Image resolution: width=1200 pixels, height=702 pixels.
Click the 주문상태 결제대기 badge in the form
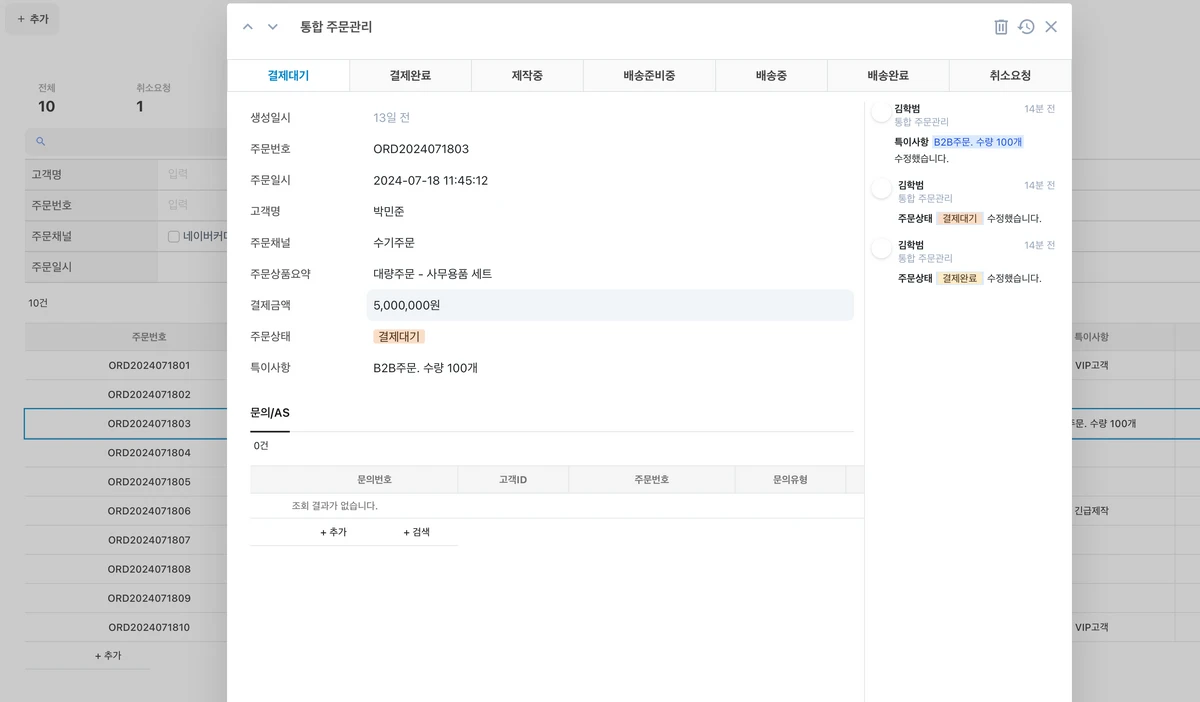(x=399, y=337)
